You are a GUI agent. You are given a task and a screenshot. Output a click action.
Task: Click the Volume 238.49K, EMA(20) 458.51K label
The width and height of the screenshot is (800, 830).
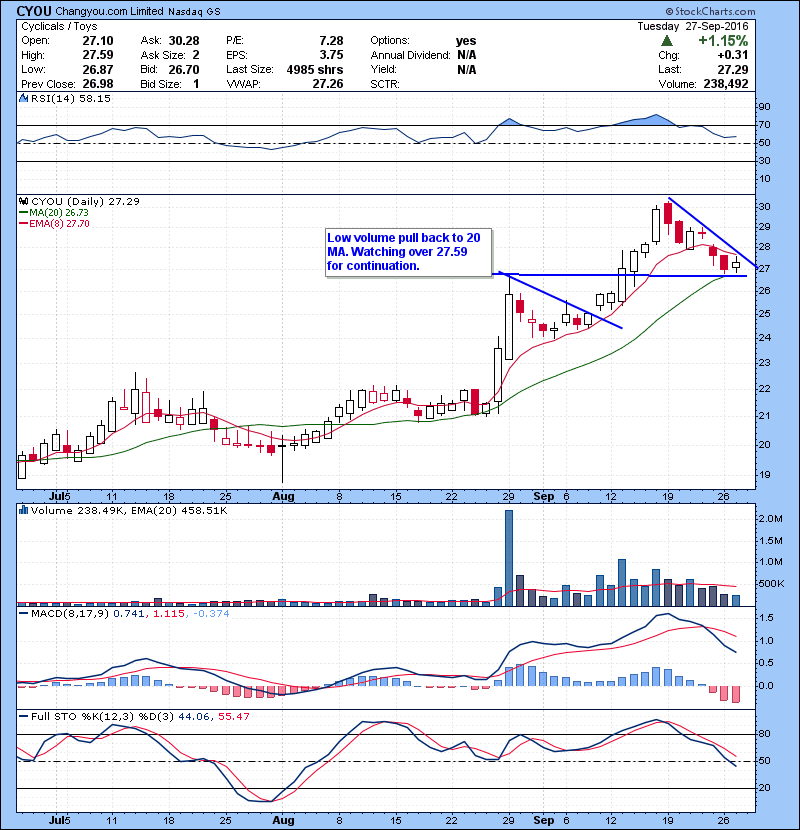click(x=129, y=510)
